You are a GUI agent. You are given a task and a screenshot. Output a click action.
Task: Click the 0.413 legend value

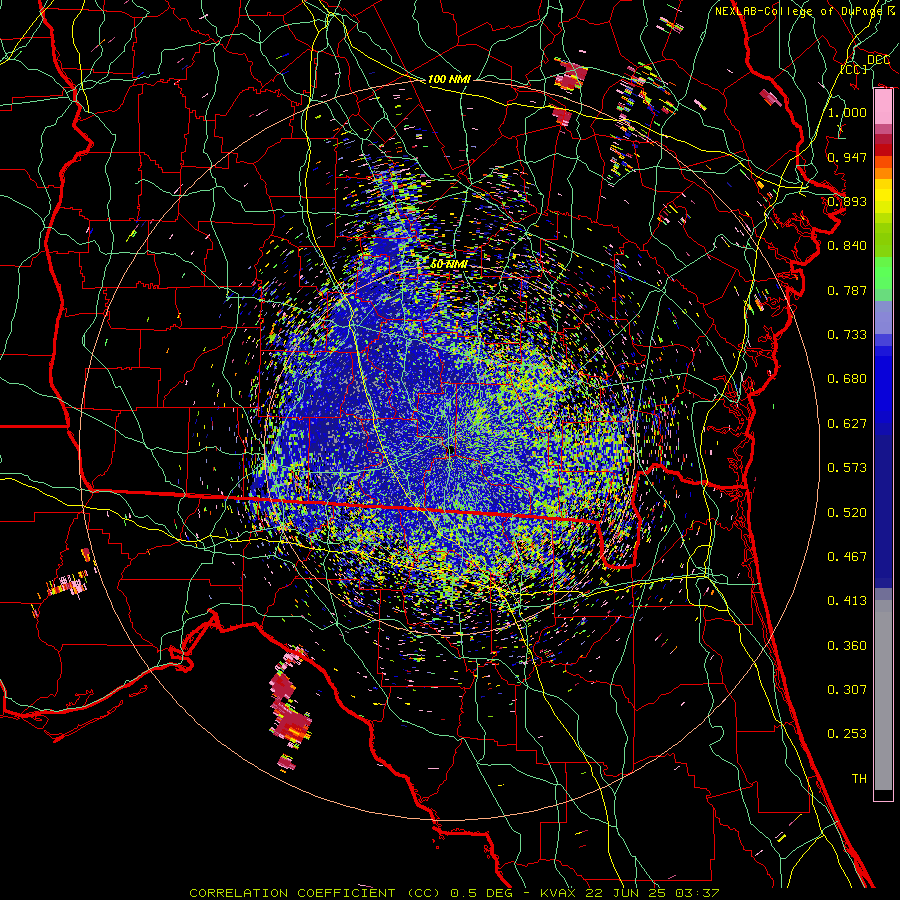tap(847, 601)
